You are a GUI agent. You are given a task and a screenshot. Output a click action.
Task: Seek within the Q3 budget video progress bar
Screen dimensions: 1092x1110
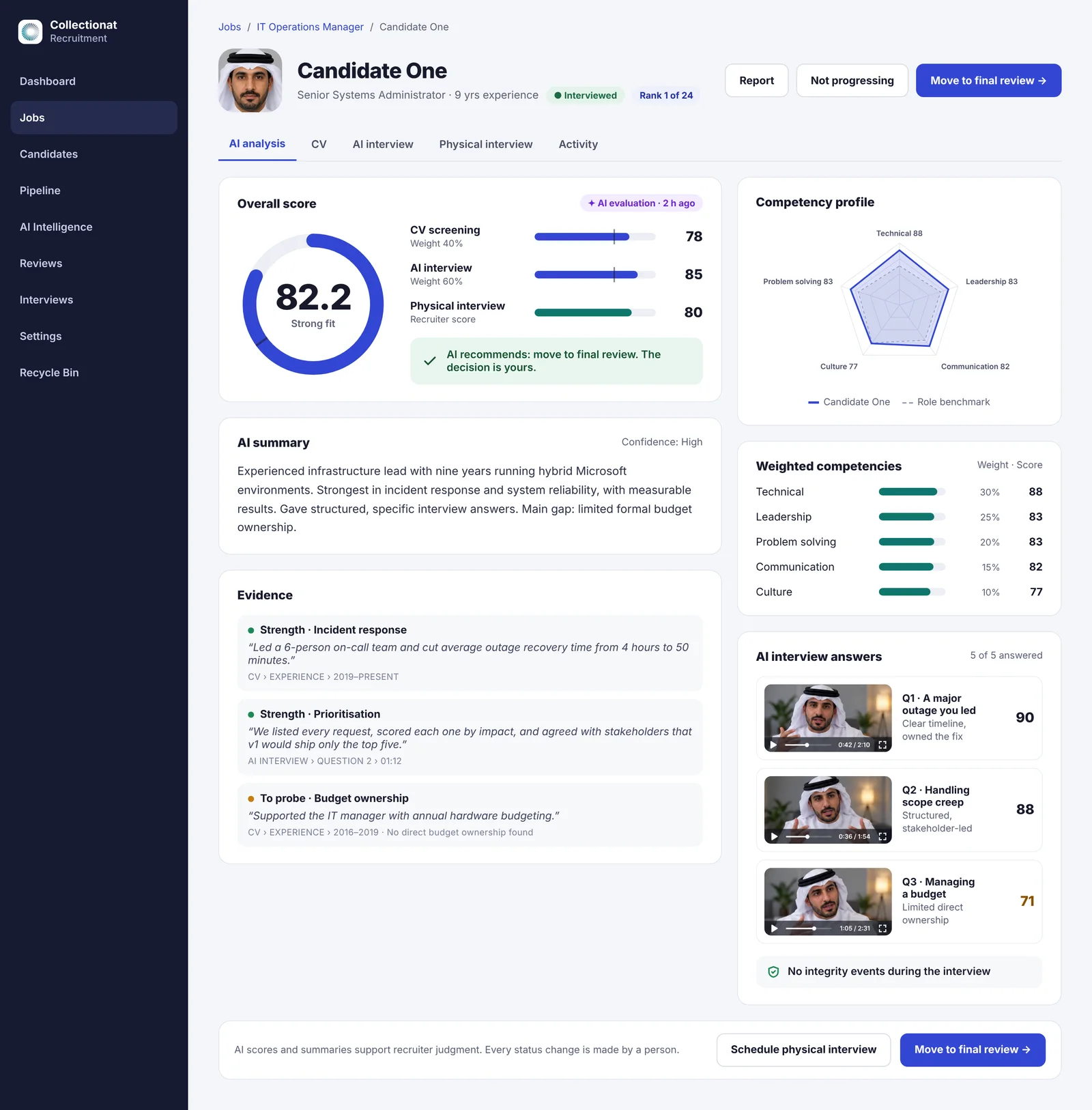[809, 928]
